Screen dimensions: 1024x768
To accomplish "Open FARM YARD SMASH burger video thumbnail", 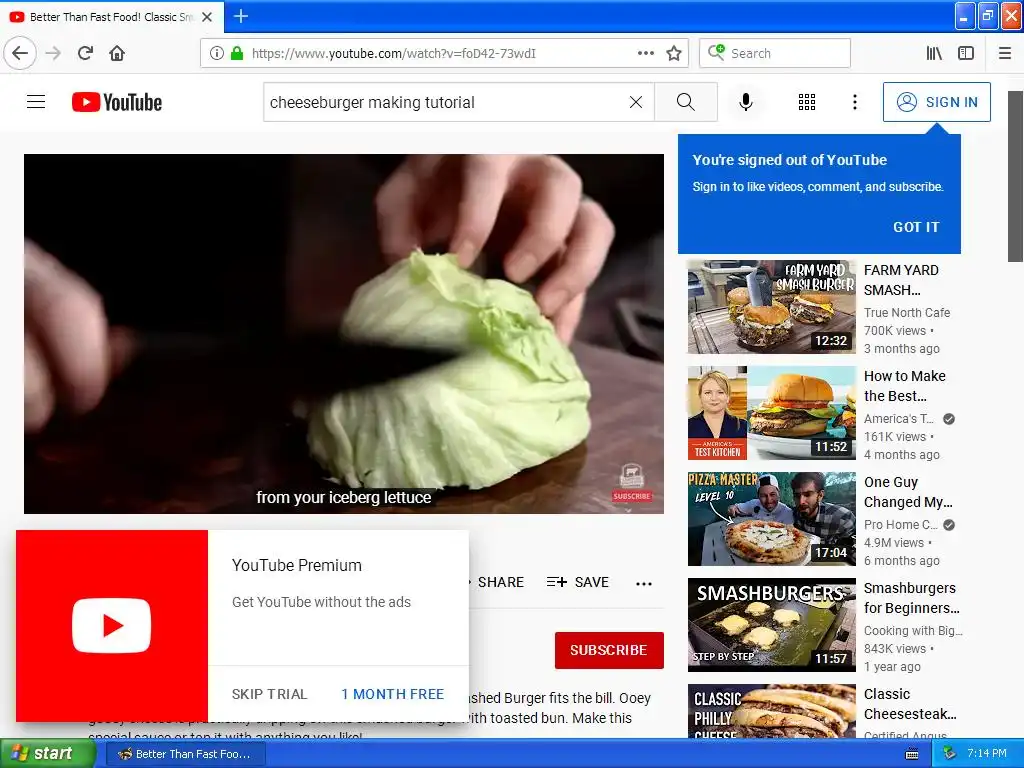I will coord(771,307).
